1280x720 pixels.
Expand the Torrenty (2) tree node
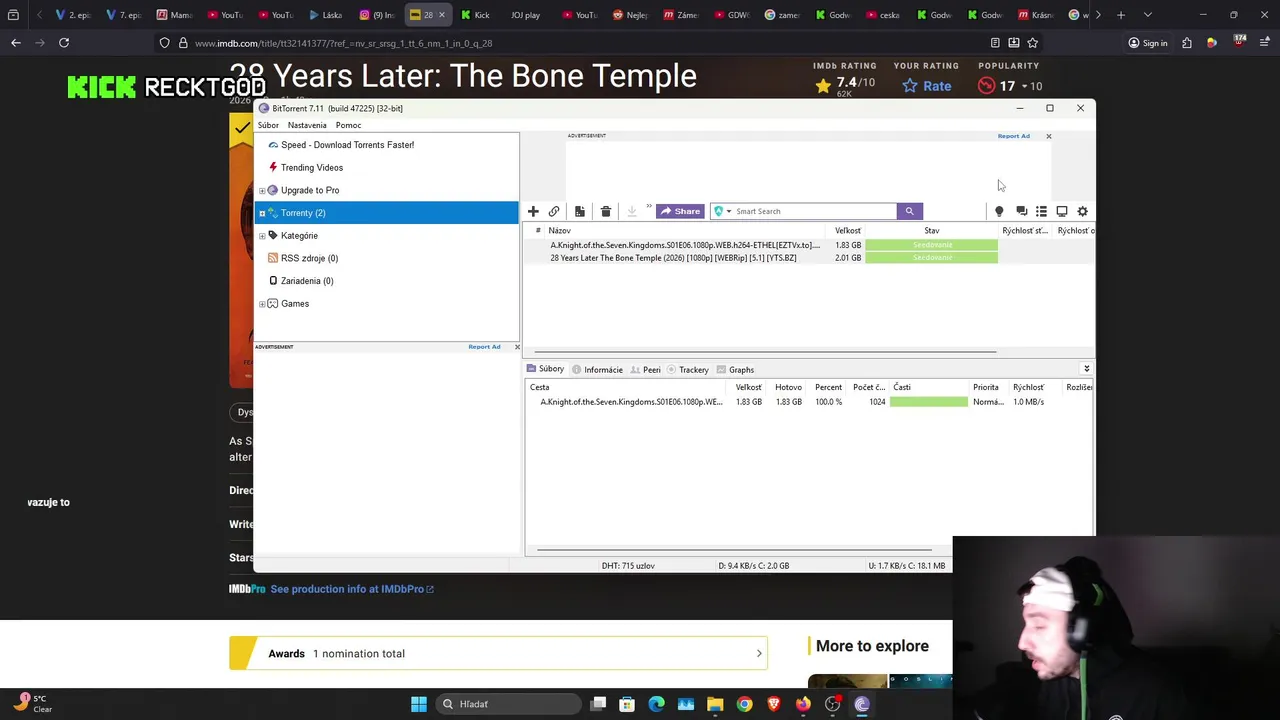tap(262, 213)
